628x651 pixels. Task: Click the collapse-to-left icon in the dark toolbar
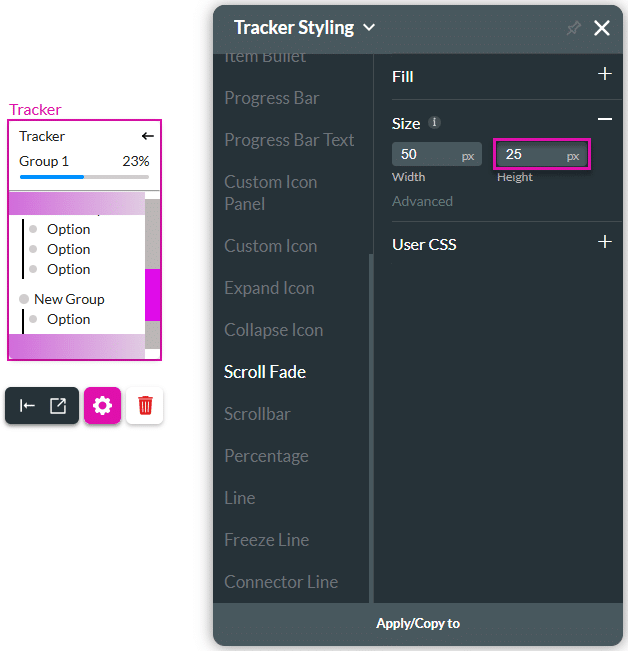[28, 405]
